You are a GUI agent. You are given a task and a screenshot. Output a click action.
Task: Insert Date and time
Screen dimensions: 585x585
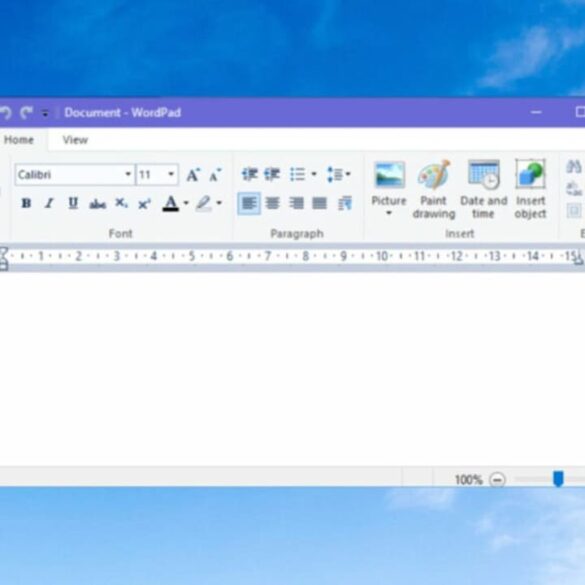point(484,190)
